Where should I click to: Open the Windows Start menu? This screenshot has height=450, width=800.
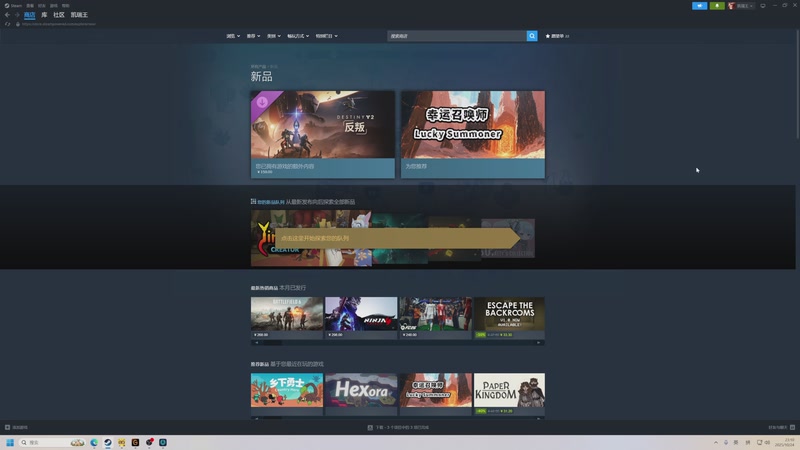10,442
